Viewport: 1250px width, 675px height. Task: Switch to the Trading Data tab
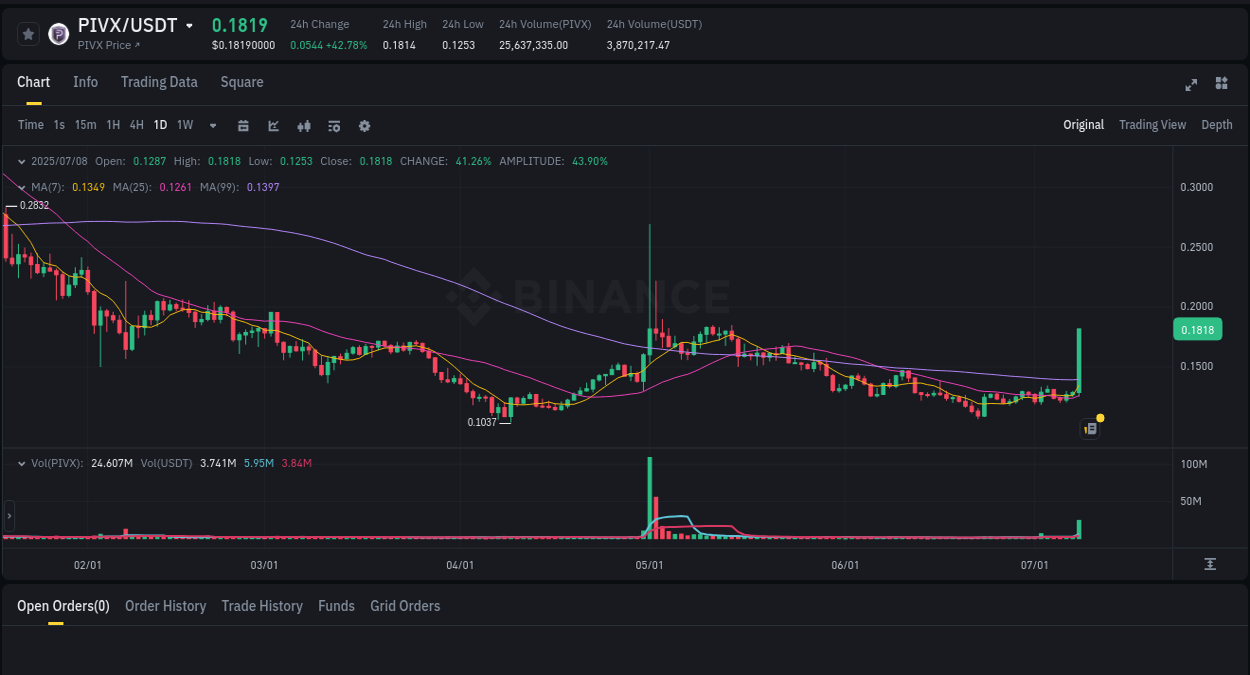(x=159, y=82)
